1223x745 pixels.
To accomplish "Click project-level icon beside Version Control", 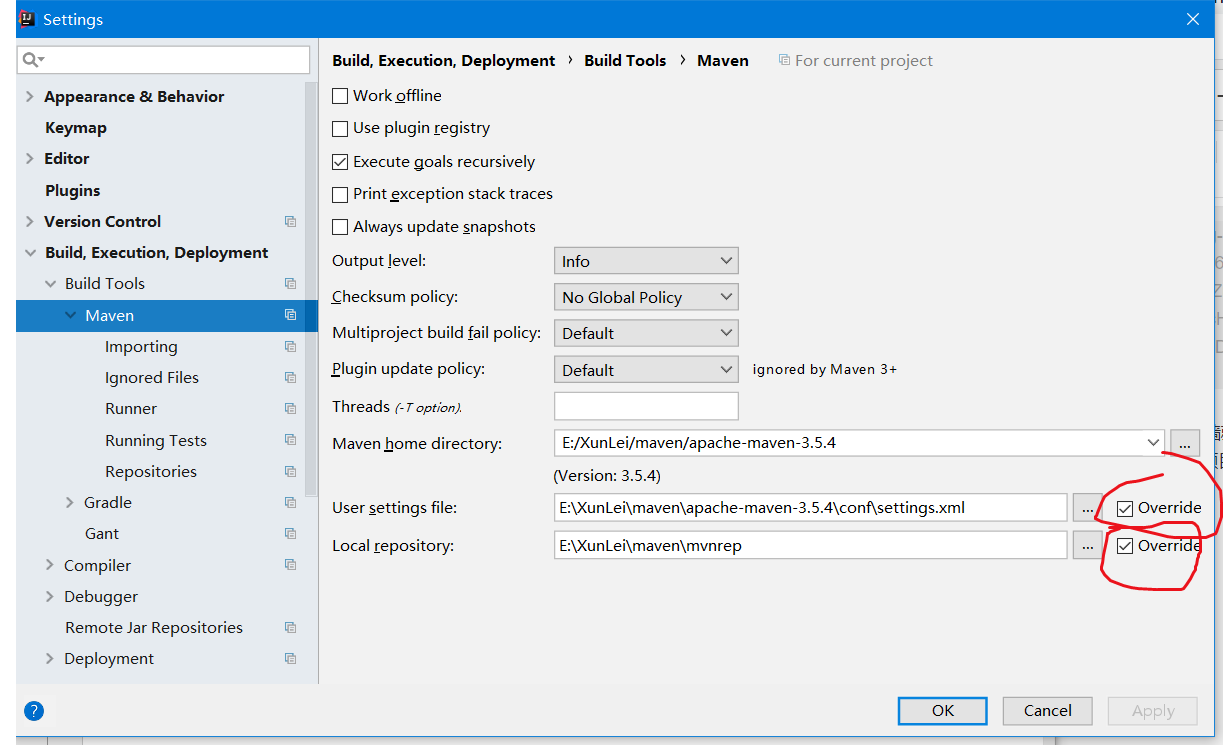I will (x=290, y=222).
